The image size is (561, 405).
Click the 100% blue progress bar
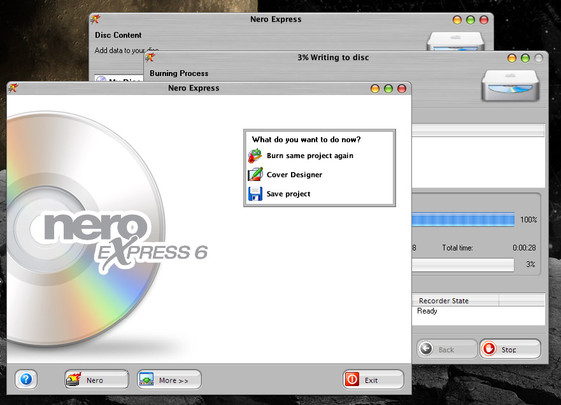pyautogui.click(x=463, y=219)
